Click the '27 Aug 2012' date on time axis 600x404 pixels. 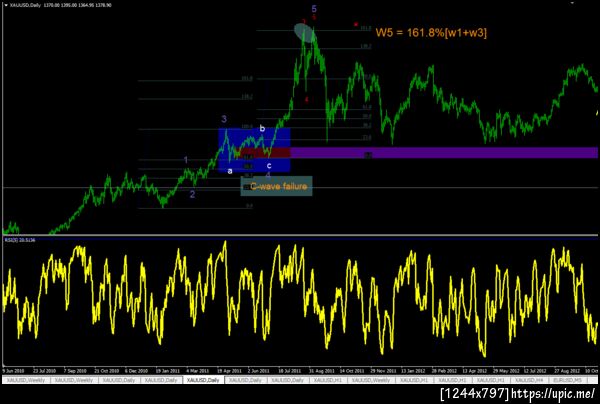tap(567, 371)
